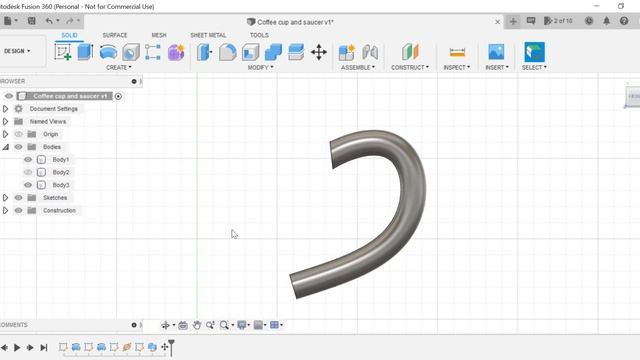Screen dimensions: 640x360
Task: Switch to SHEET METAL tab
Action: click(208, 36)
